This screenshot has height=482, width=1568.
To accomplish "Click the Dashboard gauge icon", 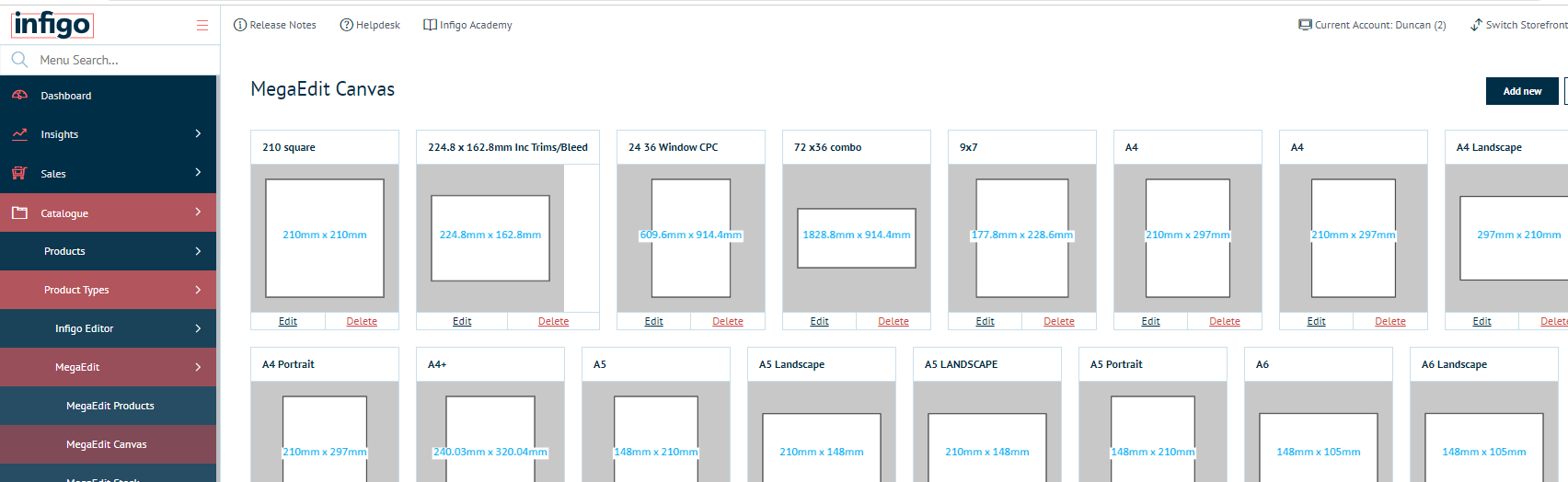I will [x=19, y=96].
